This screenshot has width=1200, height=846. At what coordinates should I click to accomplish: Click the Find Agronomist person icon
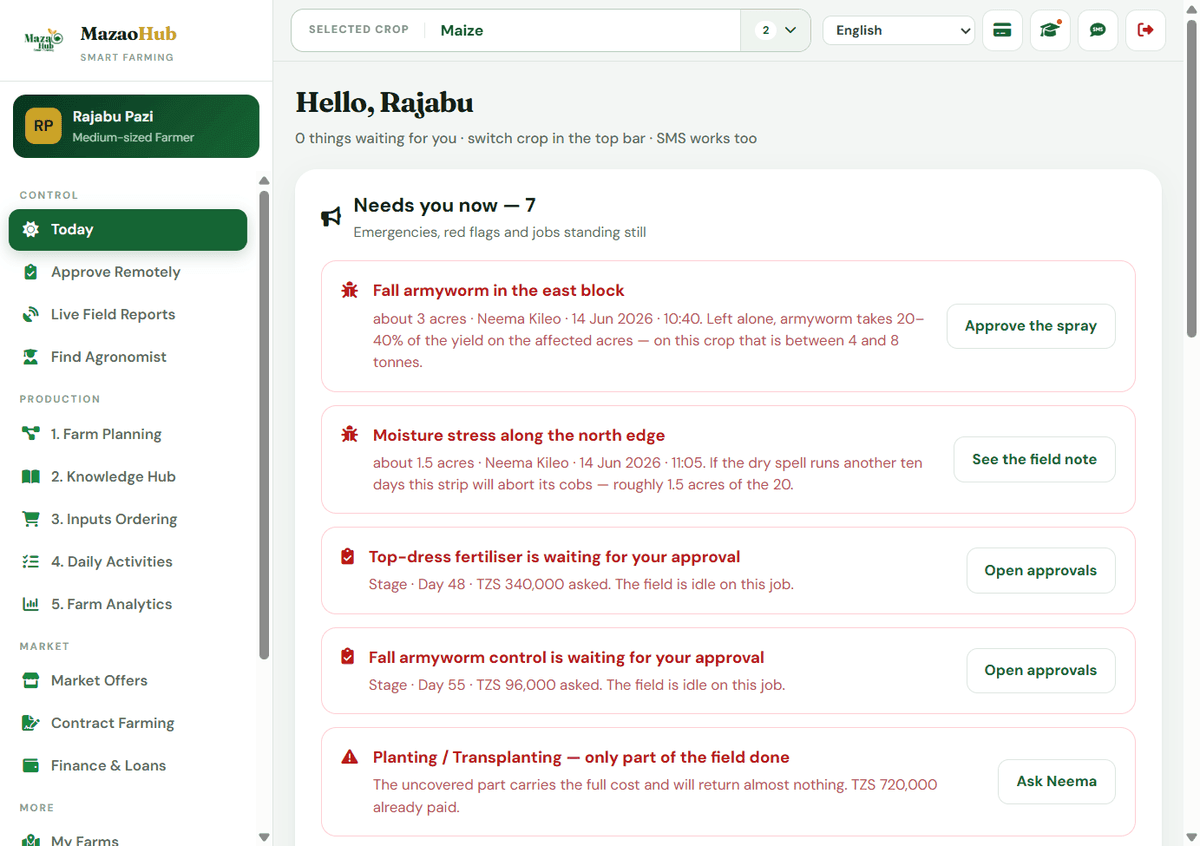[x=31, y=357]
